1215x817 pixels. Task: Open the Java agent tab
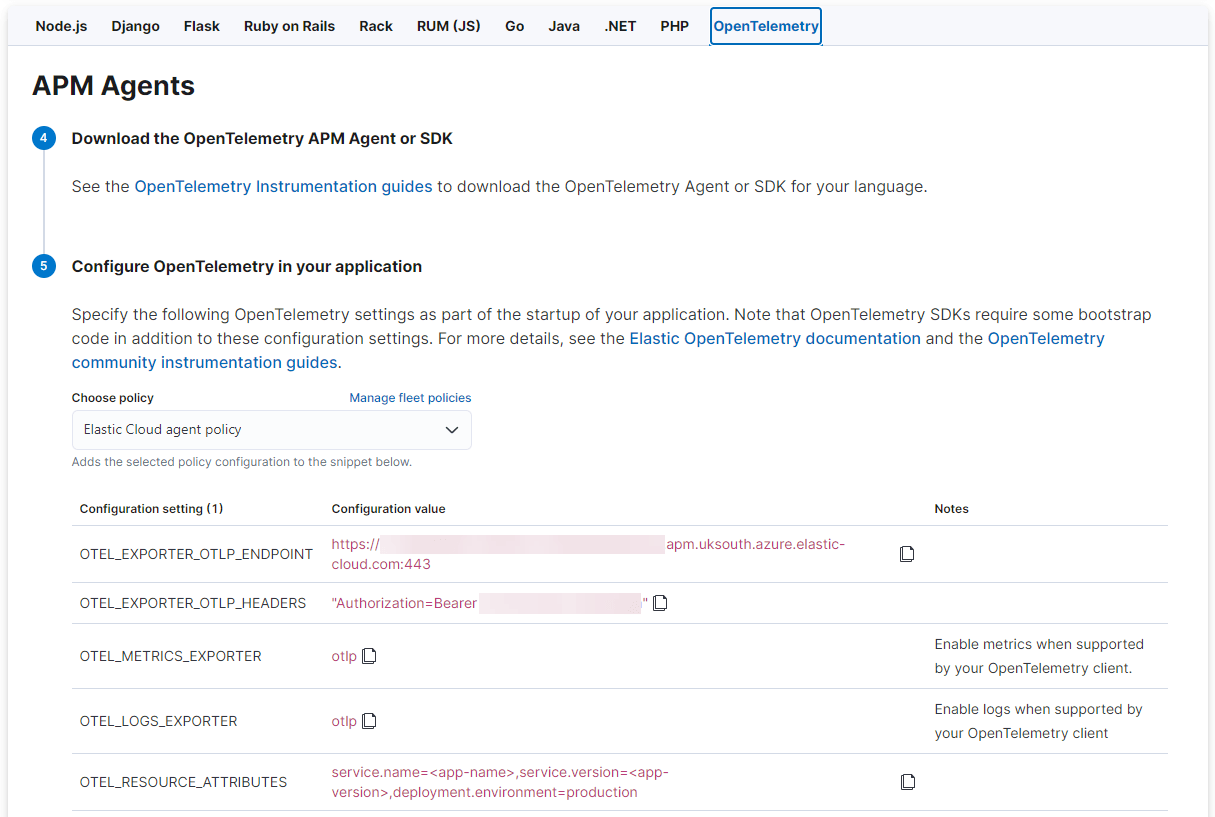[x=564, y=26]
